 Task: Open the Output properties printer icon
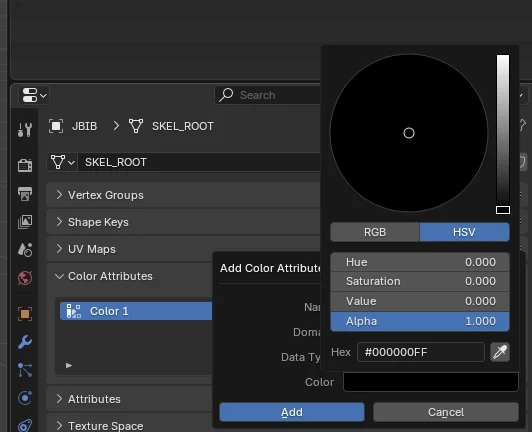click(25, 194)
